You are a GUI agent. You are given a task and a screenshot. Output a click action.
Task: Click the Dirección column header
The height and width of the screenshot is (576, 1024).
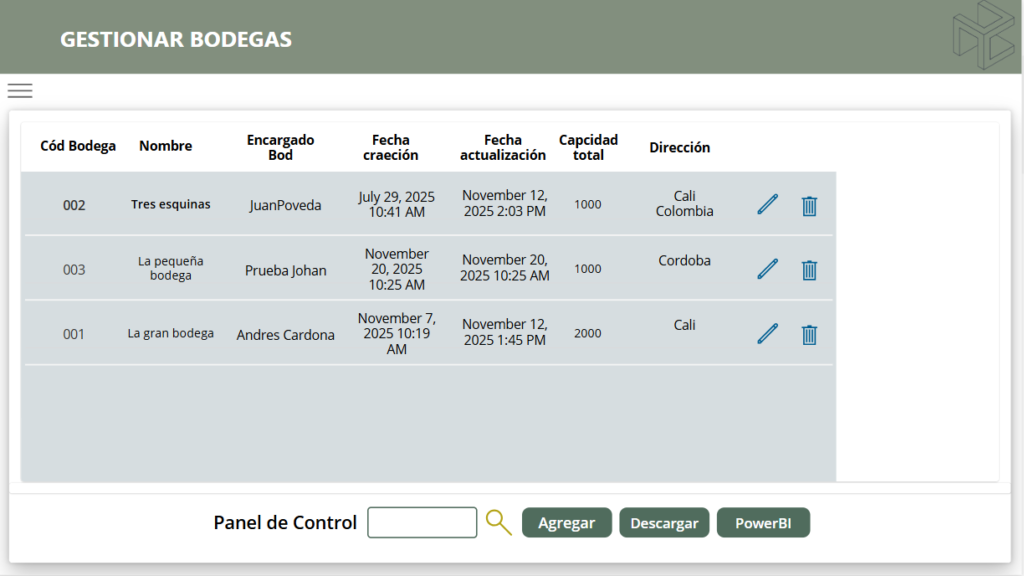[679, 147]
